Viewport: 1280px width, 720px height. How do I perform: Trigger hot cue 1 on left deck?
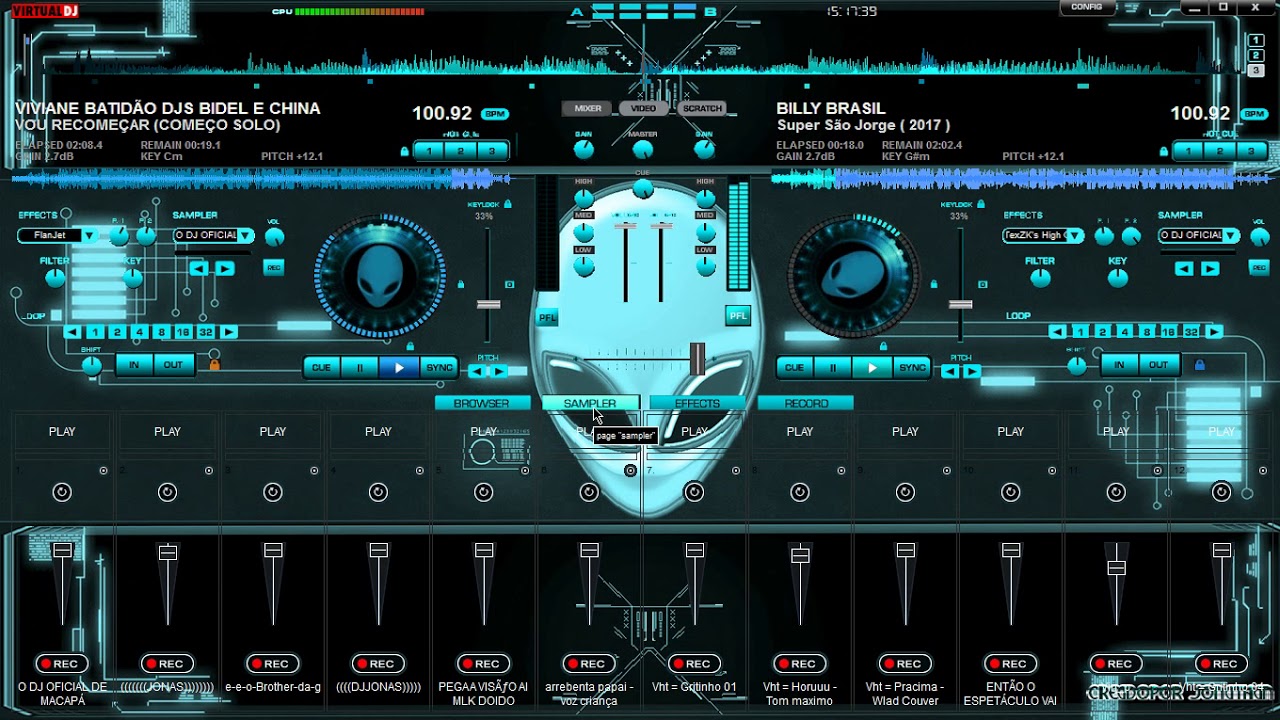click(x=429, y=151)
